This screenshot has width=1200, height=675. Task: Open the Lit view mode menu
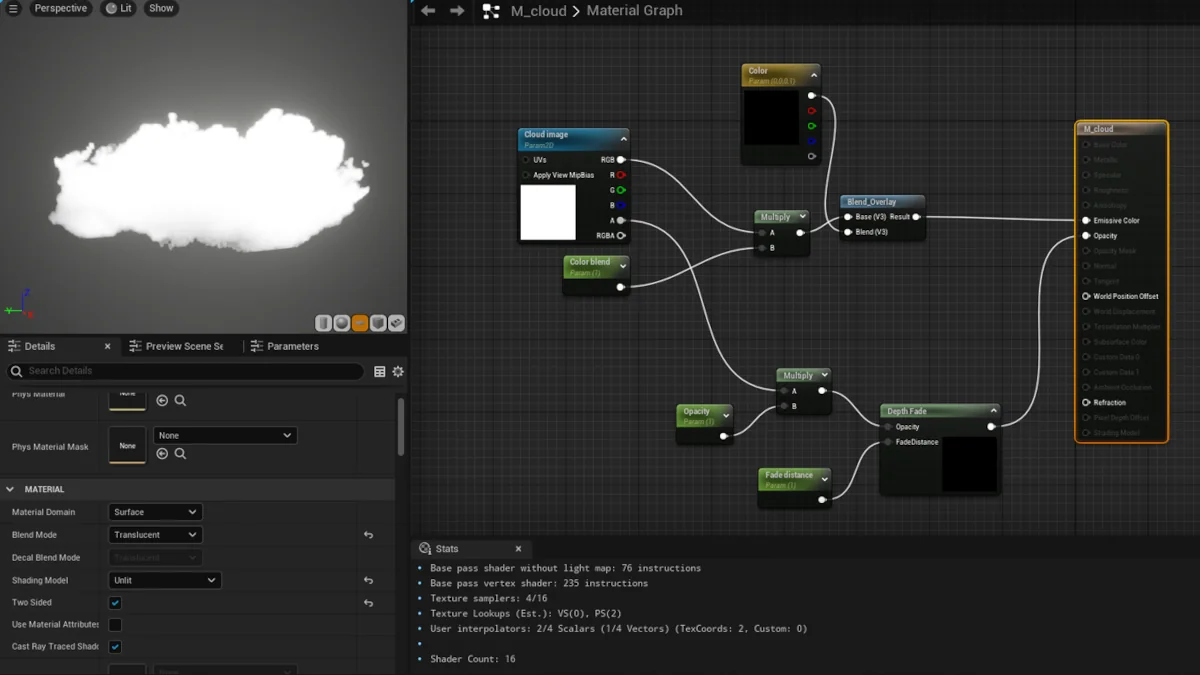[119, 8]
